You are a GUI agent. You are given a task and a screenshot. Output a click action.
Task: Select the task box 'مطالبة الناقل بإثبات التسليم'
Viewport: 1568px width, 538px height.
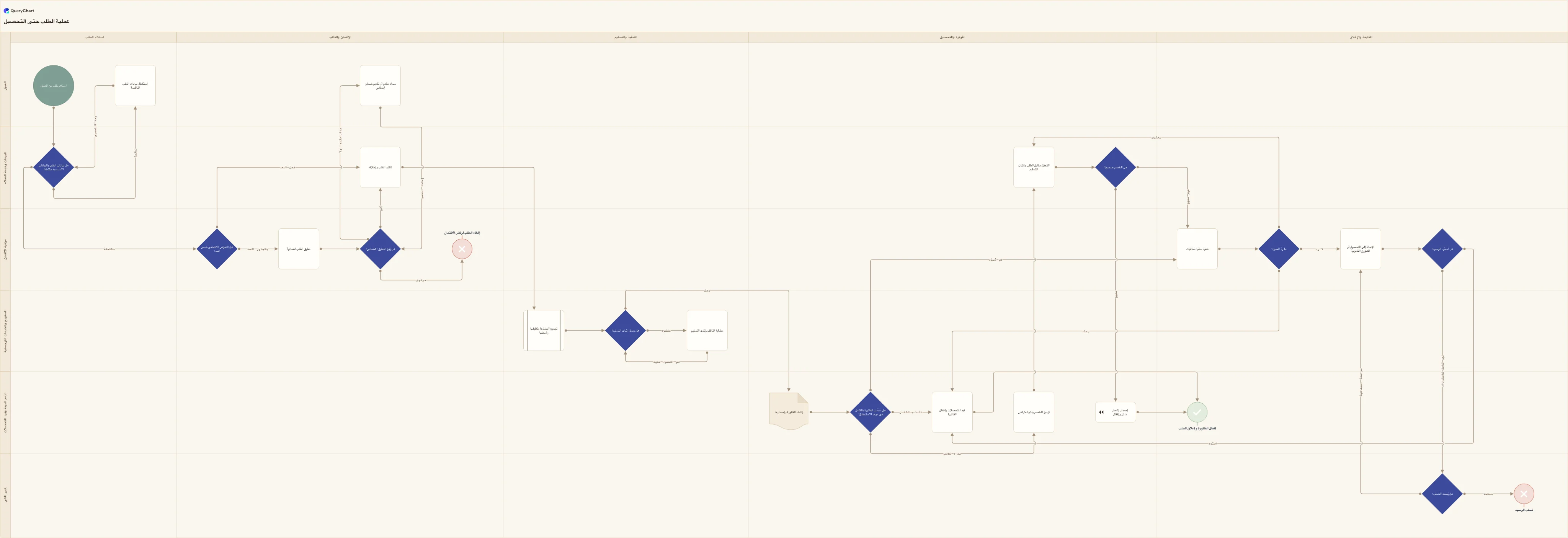coord(707,331)
